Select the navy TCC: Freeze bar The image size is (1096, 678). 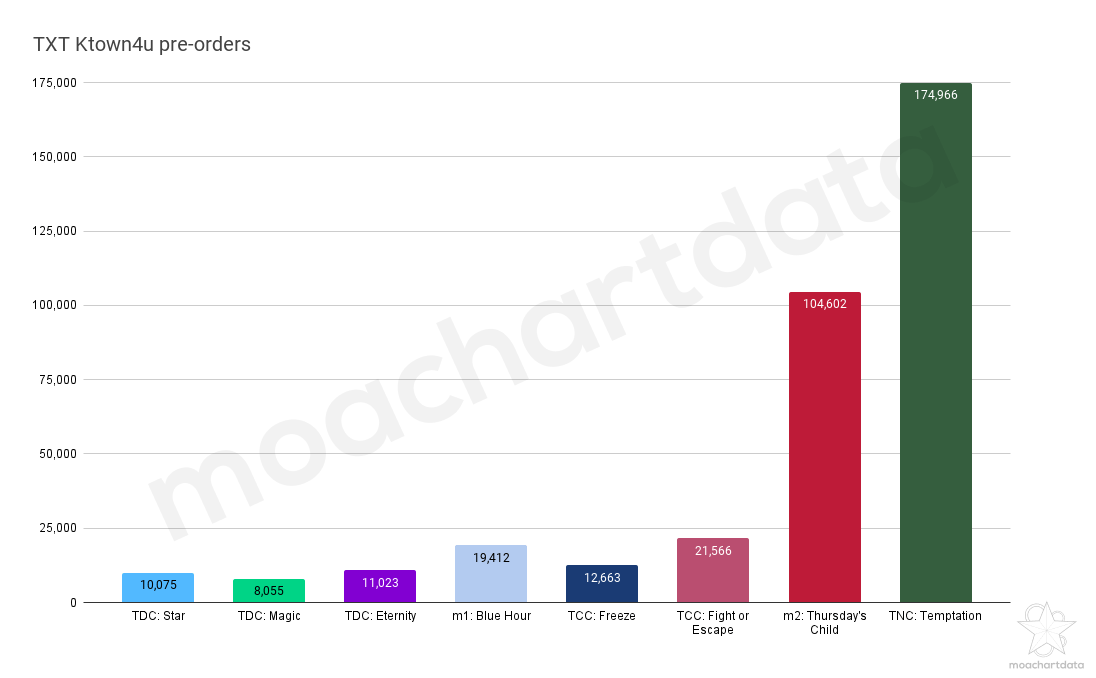(x=602, y=584)
